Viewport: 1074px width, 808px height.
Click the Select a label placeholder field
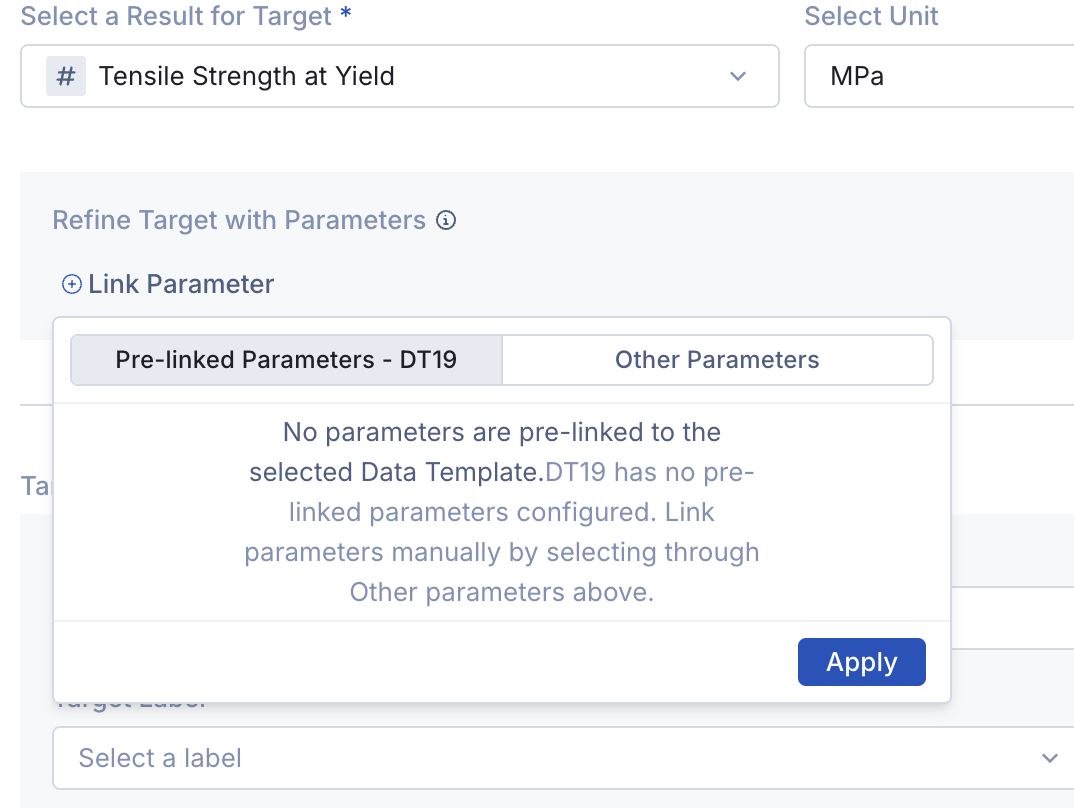pos(563,758)
